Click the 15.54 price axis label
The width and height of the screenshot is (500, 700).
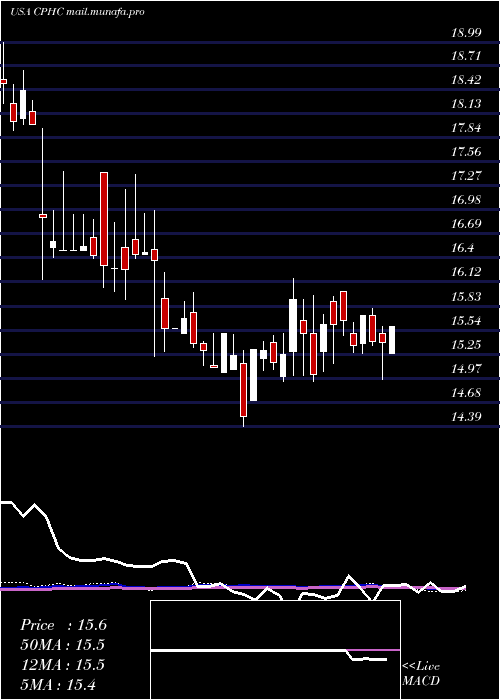click(466, 321)
